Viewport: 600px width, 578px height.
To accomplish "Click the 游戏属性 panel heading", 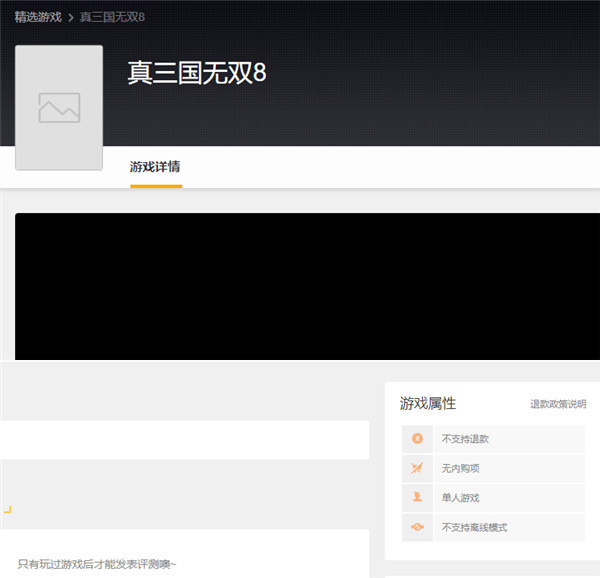I will click(x=428, y=403).
